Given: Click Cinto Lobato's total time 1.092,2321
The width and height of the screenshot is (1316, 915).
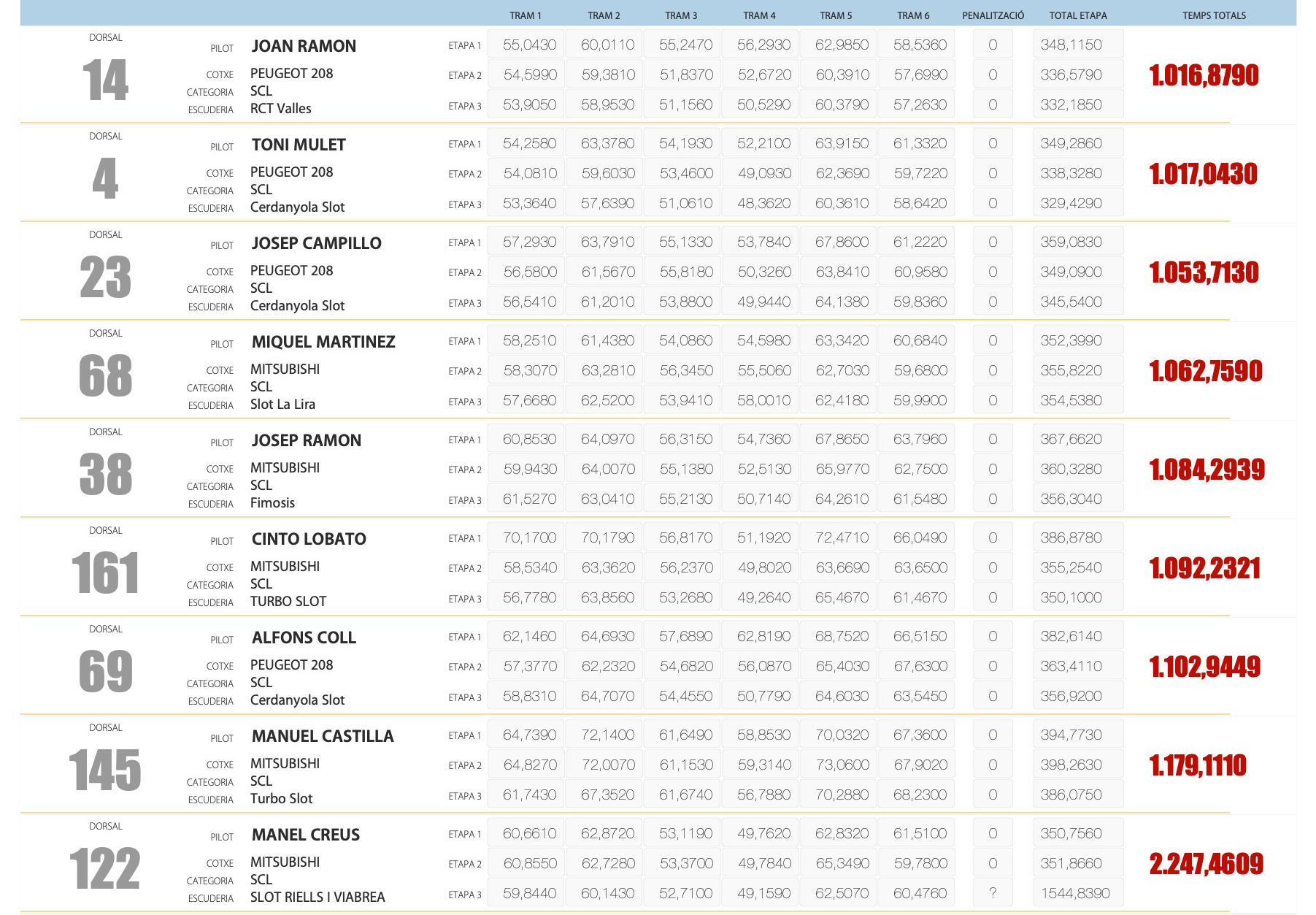Looking at the screenshot, I should click(1204, 568).
